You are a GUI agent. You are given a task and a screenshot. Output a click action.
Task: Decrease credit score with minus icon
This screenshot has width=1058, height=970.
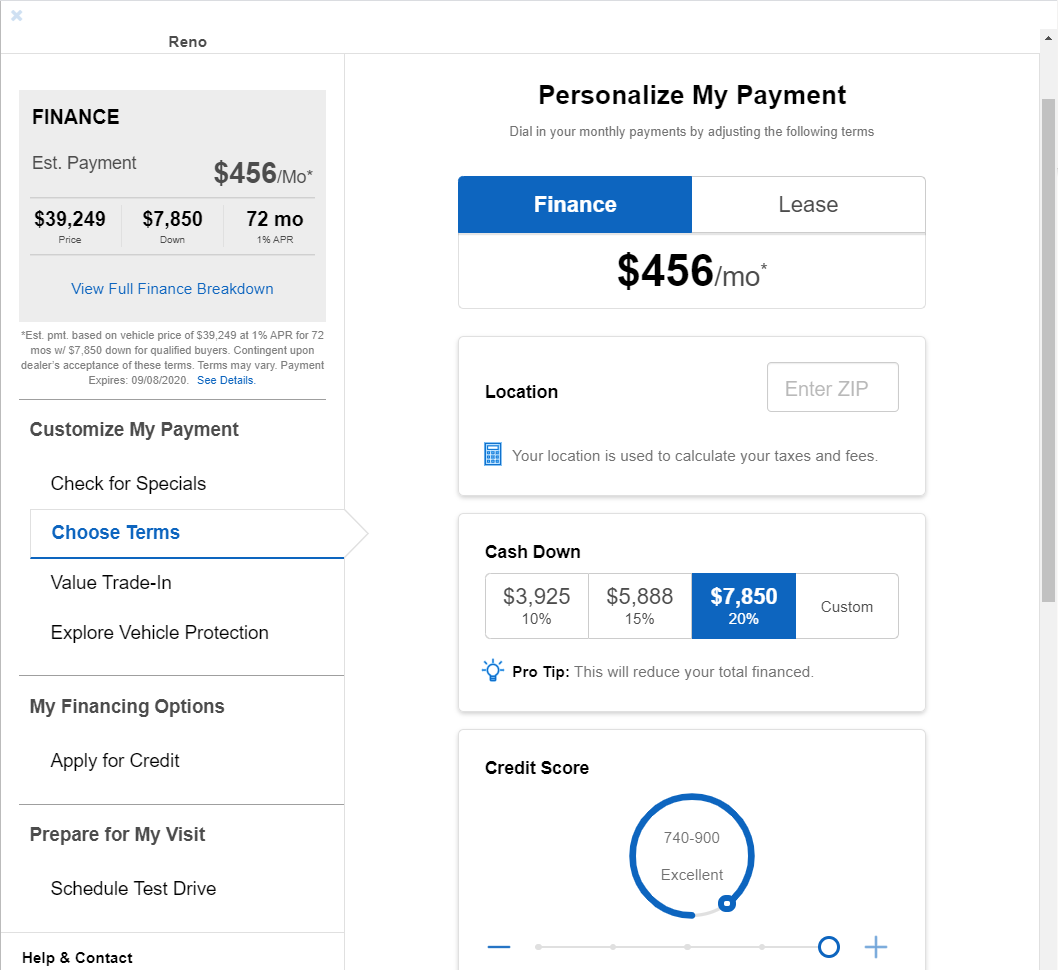tap(499, 947)
